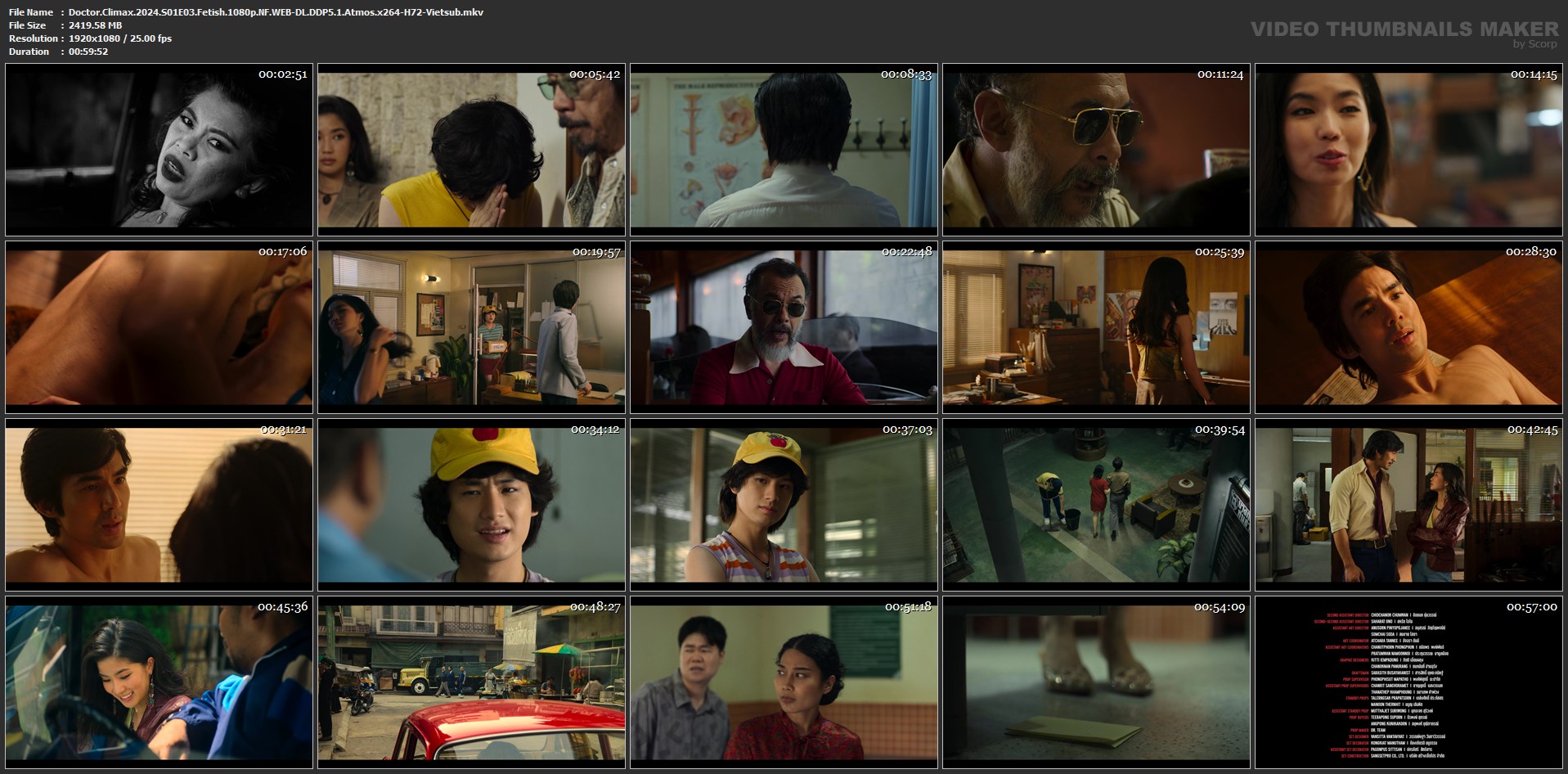The height and width of the screenshot is (774, 1568).
Task: Open the thumbnail at 00:51:18
Action: coord(784,682)
